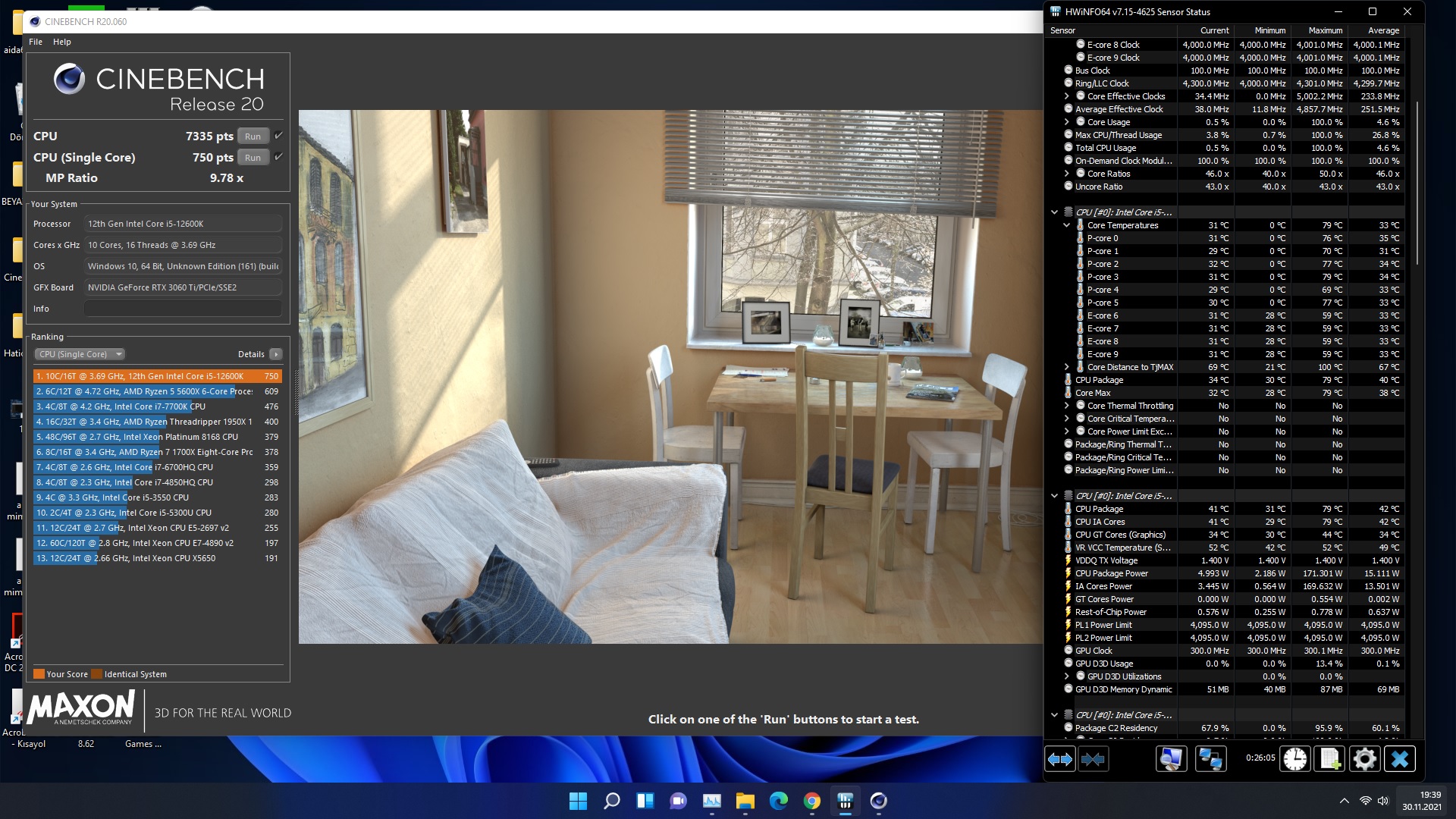The image size is (1456, 819).
Task: Select the AMD Ryzen 5 5600X ranking row
Action: 157,391
